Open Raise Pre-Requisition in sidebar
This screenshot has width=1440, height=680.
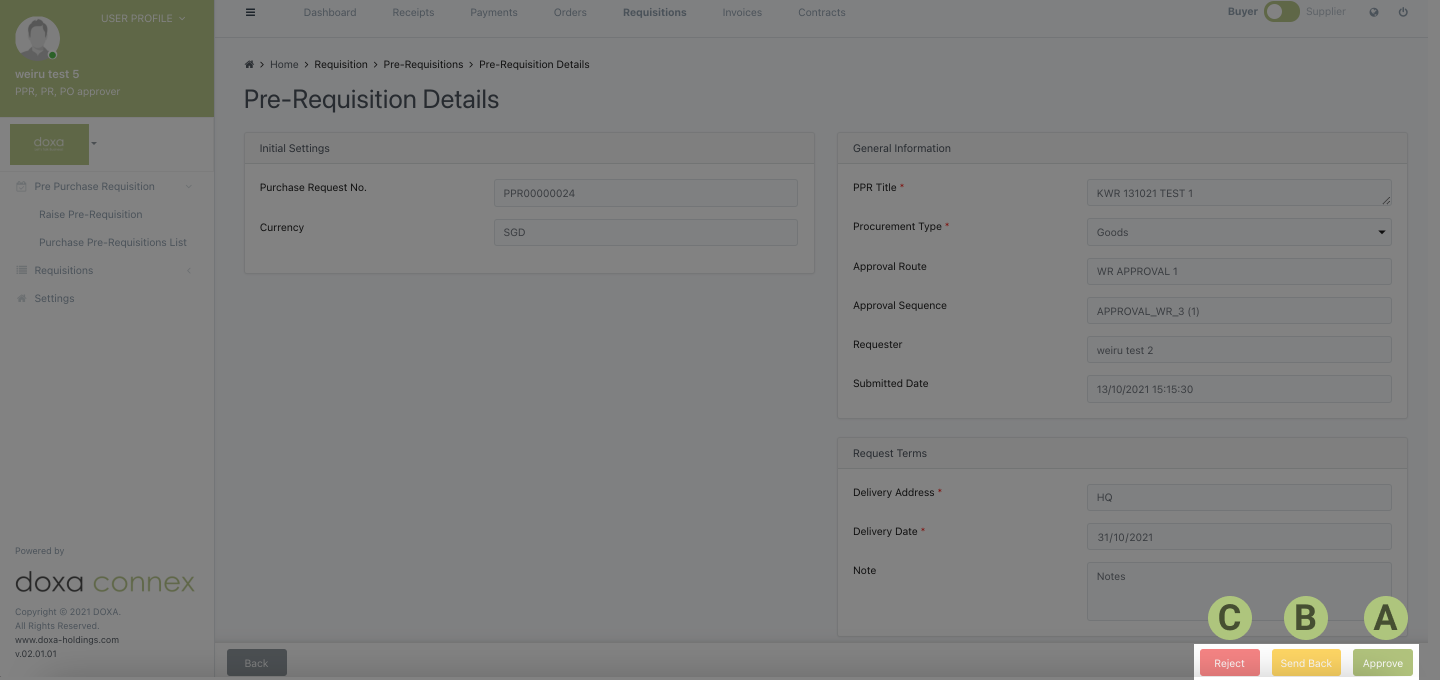click(91, 214)
